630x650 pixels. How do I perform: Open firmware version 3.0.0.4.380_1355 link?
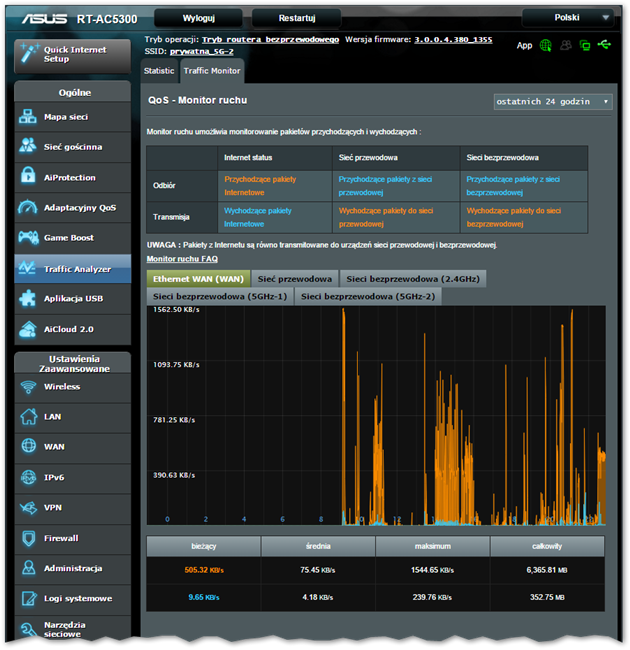(453, 39)
